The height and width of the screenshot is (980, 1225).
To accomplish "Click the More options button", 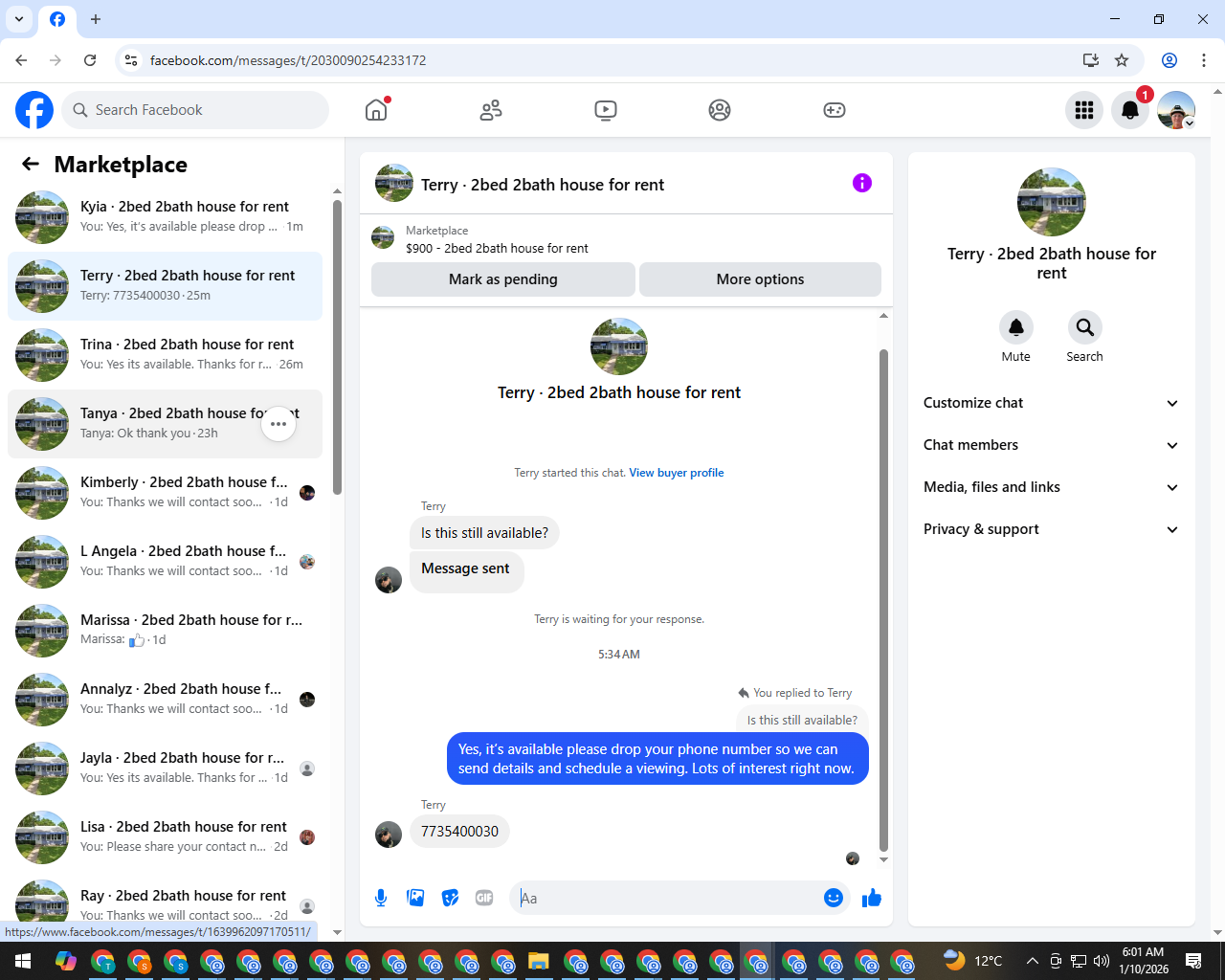I will click(760, 279).
